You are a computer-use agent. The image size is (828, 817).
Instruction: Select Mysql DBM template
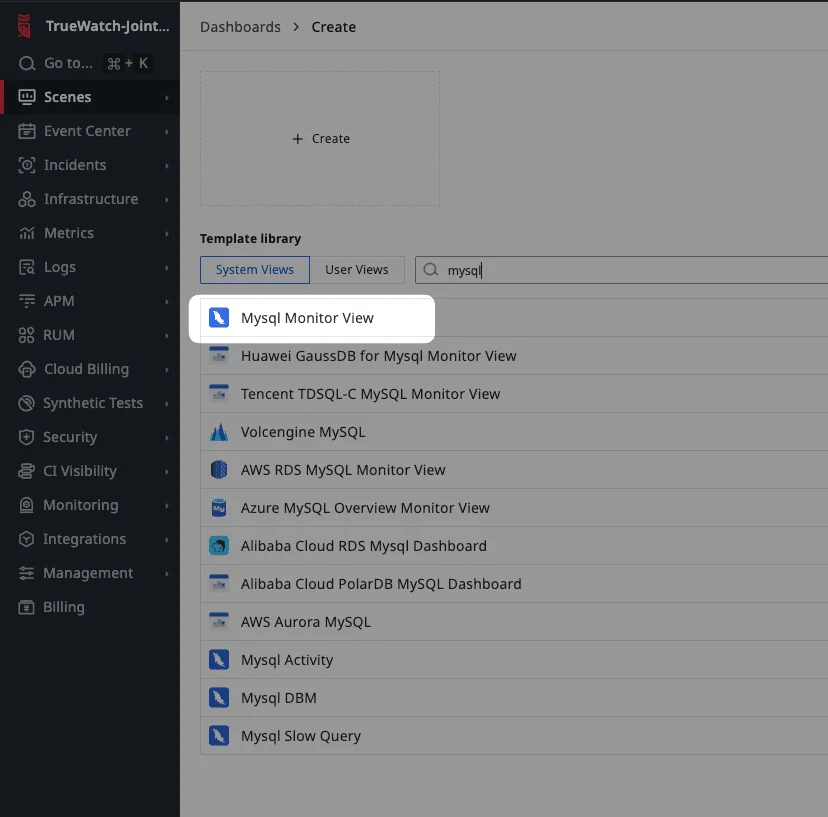coord(514,698)
